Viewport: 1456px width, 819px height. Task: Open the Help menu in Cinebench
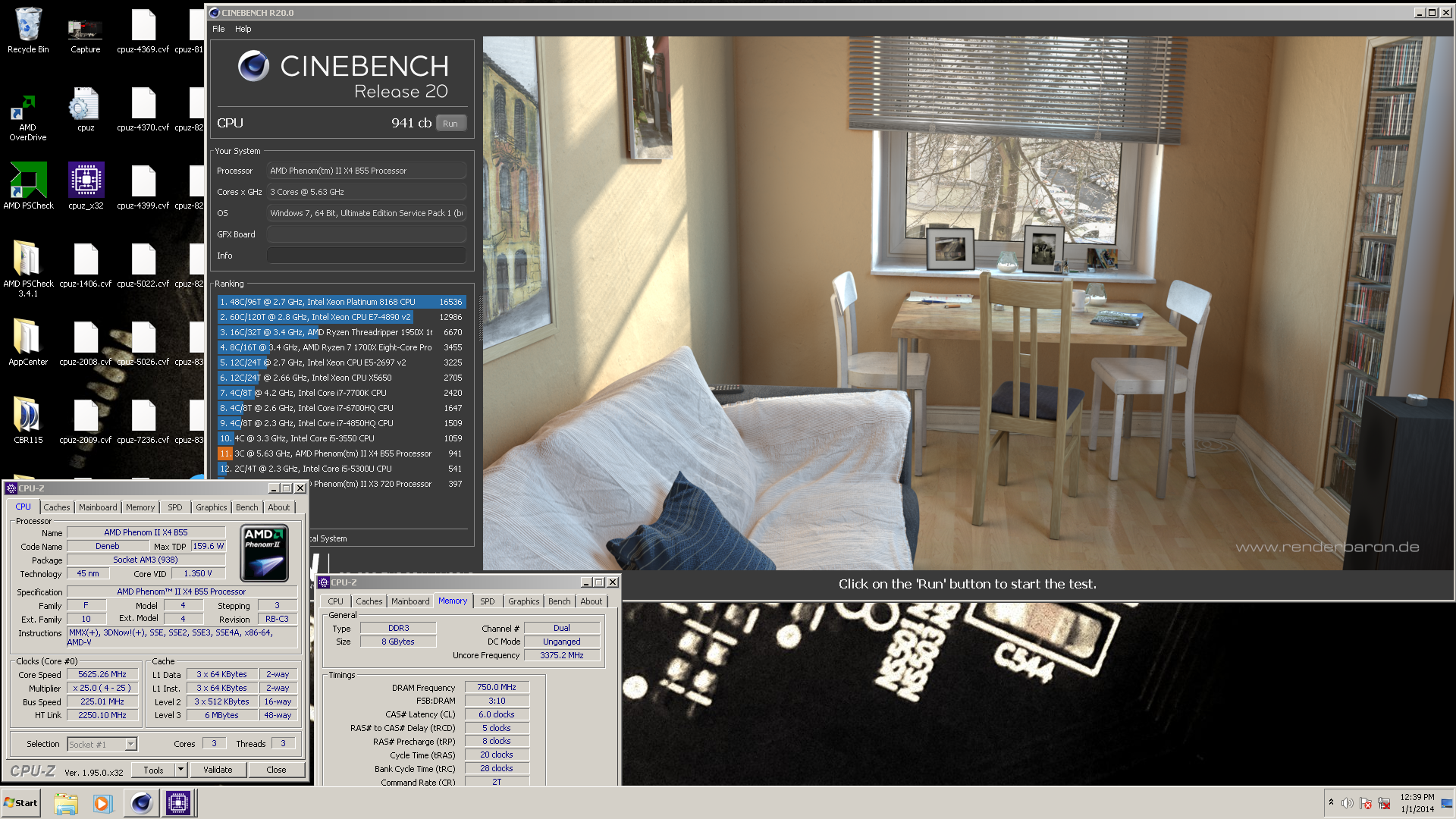[243, 29]
